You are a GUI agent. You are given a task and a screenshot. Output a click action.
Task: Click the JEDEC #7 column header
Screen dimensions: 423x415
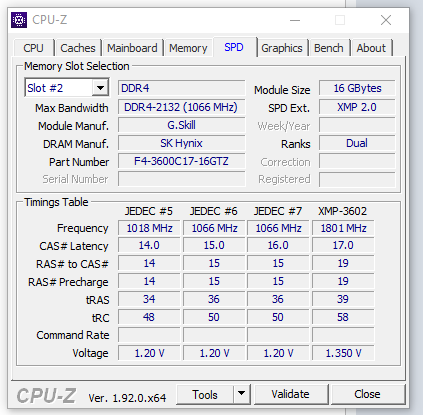pyautogui.click(x=278, y=211)
